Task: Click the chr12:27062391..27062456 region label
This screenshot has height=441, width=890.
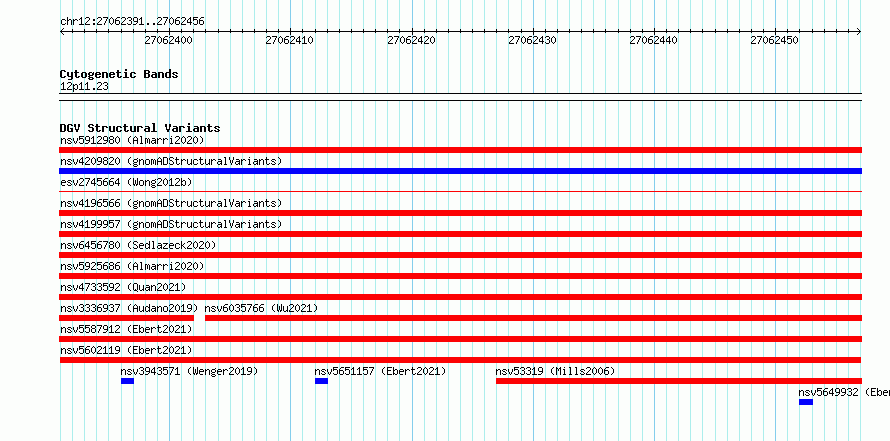Action: pos(132,22)
